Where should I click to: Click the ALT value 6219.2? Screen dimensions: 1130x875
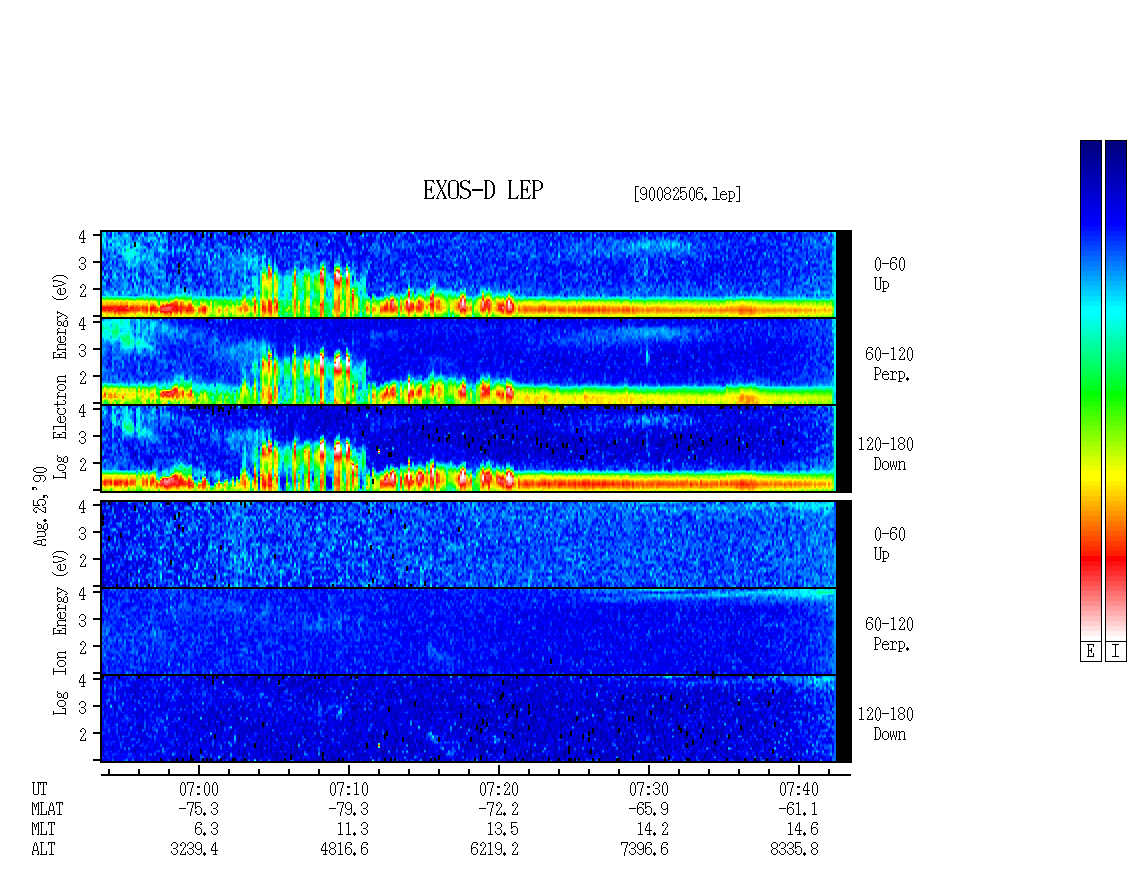[x=494, y=850]
